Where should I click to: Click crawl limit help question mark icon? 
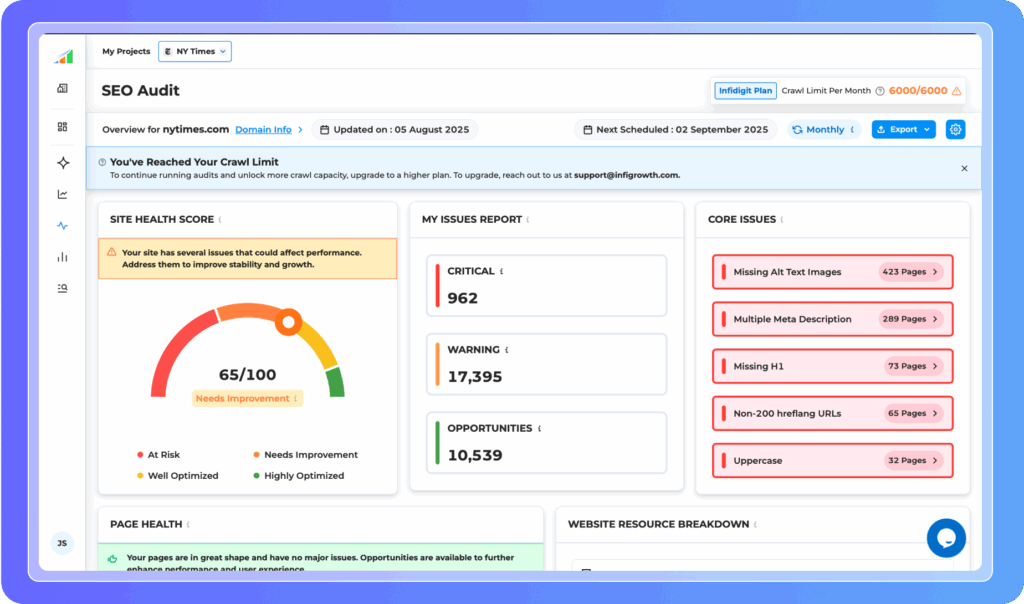pyautogui.click(x=880, y=91)
